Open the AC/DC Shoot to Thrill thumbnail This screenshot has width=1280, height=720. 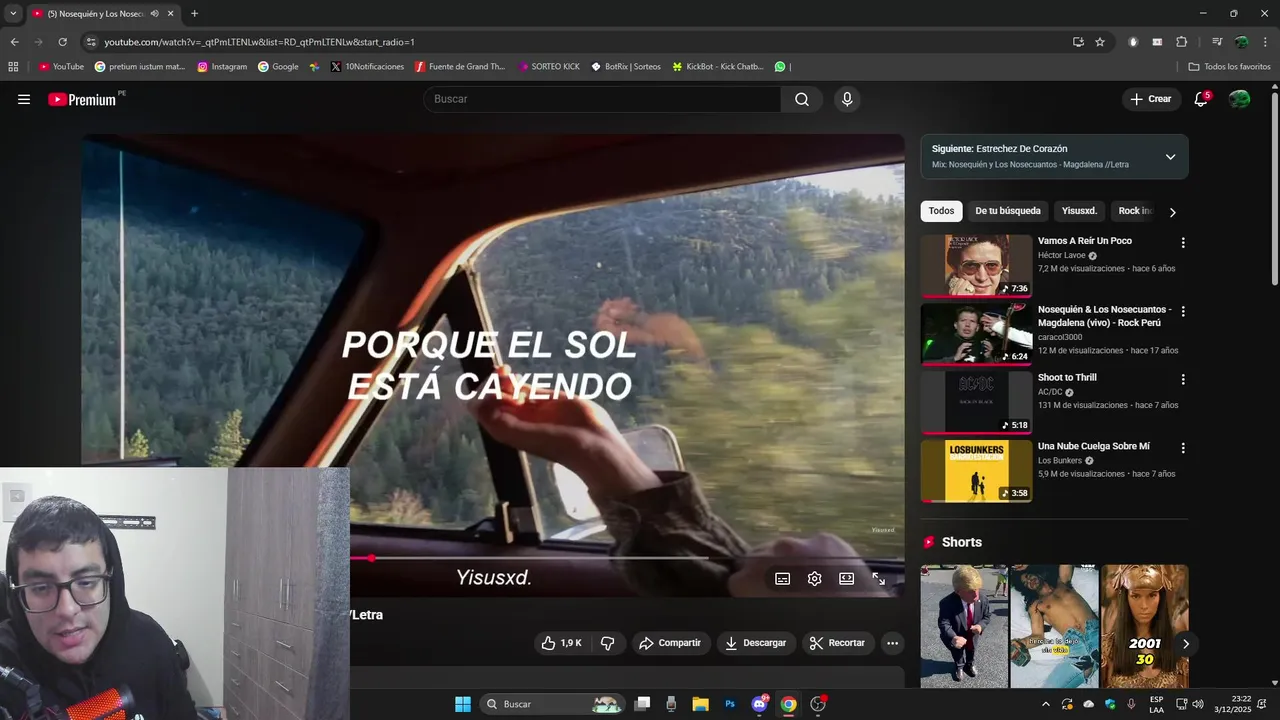tap(976, 402)
